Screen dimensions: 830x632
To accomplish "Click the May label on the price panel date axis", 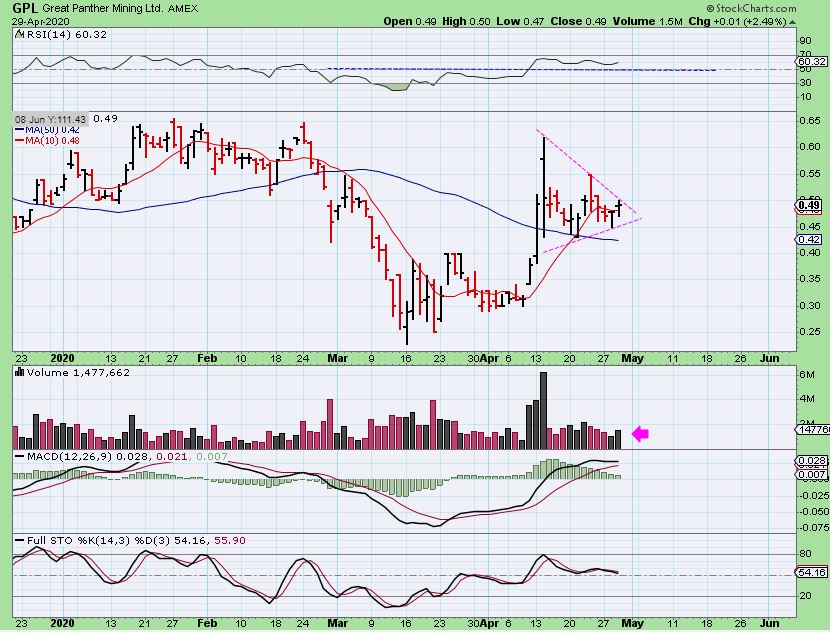I will (x=633, y=358).
